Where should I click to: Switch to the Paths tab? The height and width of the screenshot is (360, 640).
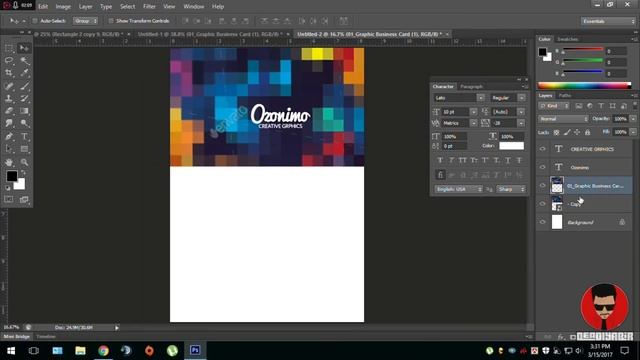click(565, 96)
